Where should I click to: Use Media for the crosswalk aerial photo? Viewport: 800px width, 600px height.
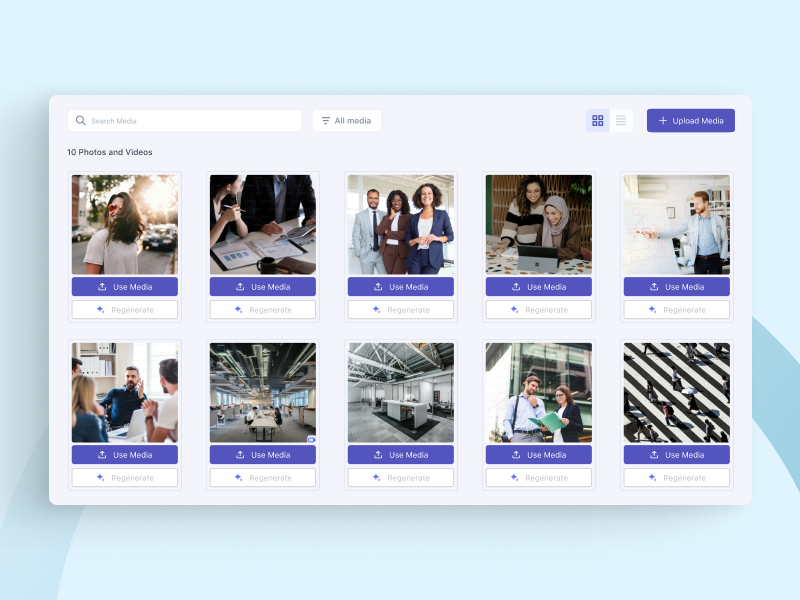(676, 455)
